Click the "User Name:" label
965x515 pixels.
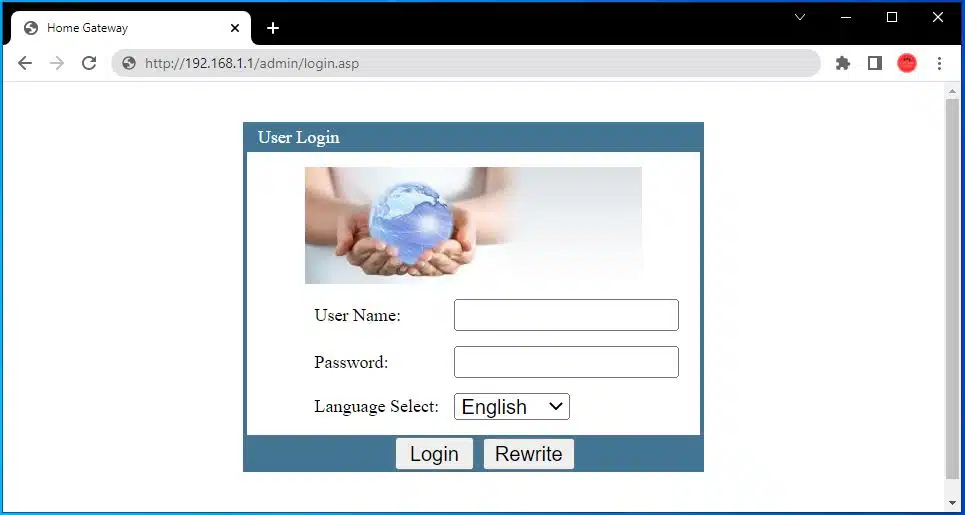[x=358, y=316]
